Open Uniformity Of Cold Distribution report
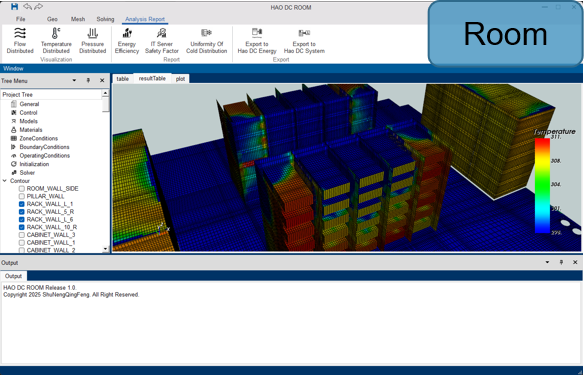The height and width of the screenshot is (376, 584). [x=206, y=40]
